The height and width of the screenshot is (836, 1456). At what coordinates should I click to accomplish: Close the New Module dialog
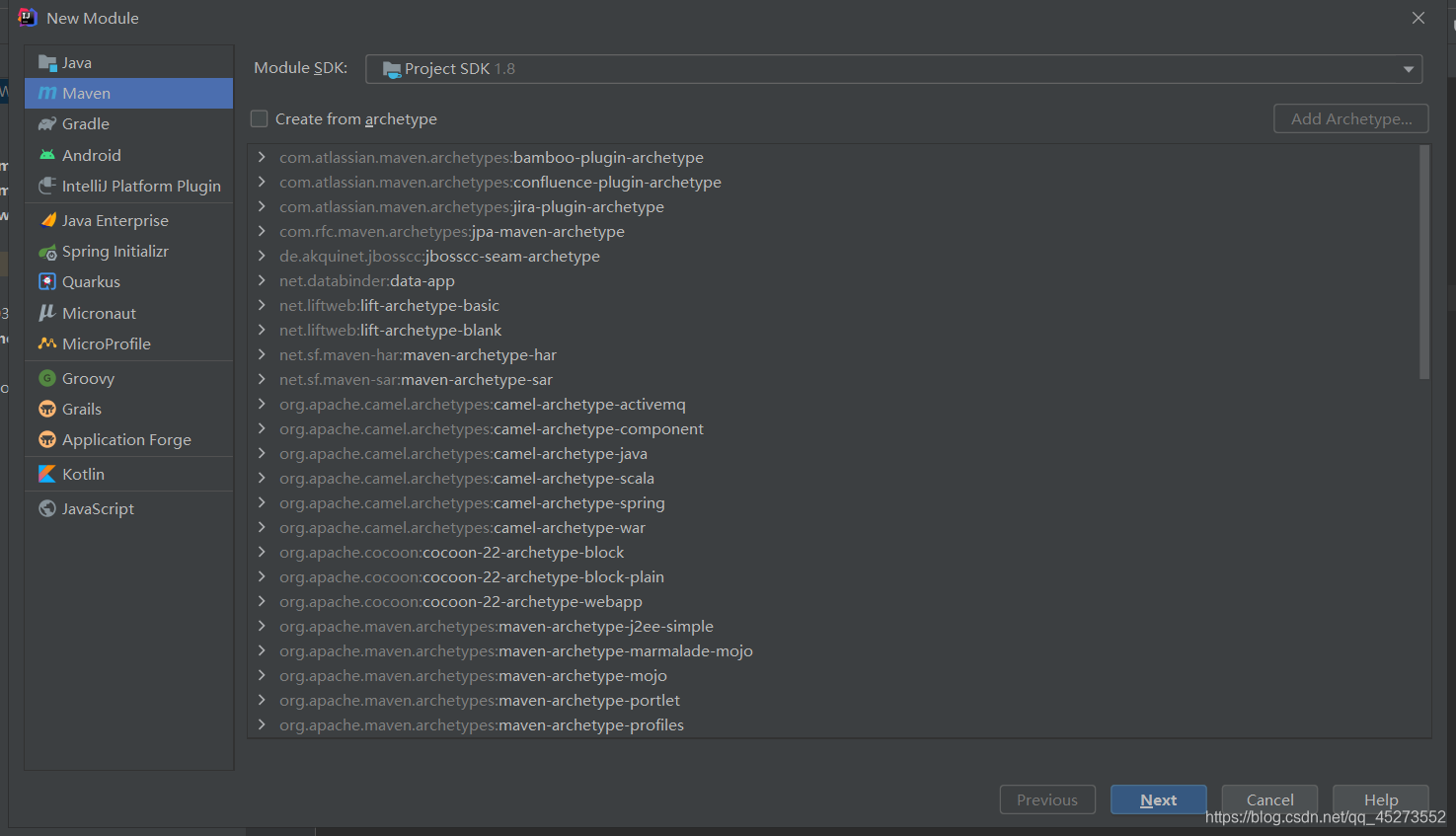pos(1418,18)
